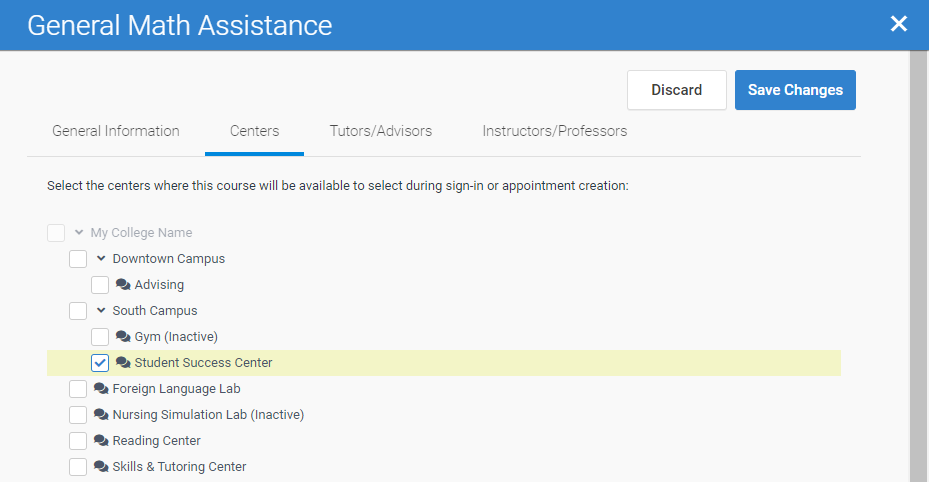Click the chat icon beside Foreign Language Lab

click(101, 389)
